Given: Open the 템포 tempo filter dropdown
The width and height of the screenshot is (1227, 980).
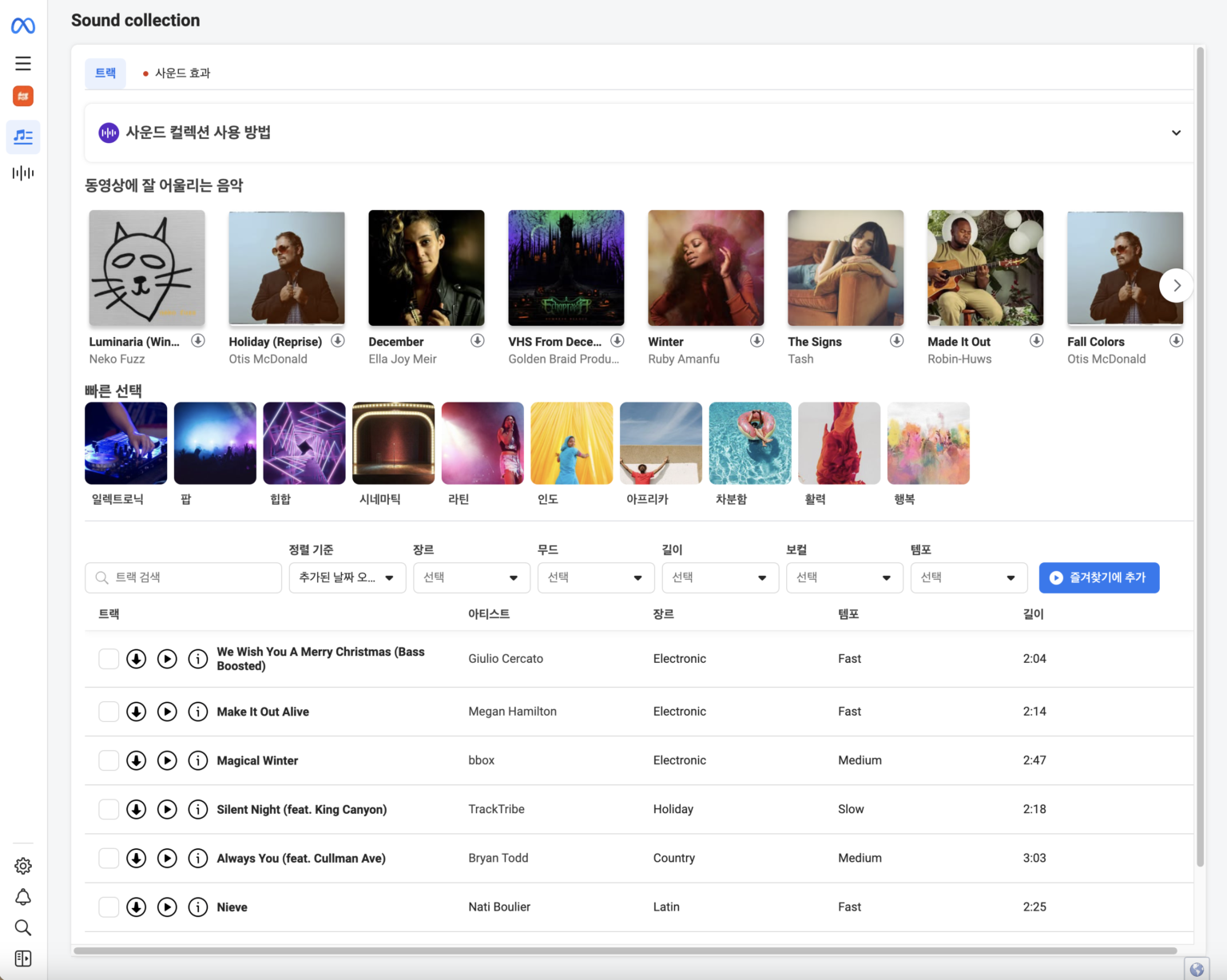Looking at the screenshot, I should pyautogui.click(x=968, y=577).
